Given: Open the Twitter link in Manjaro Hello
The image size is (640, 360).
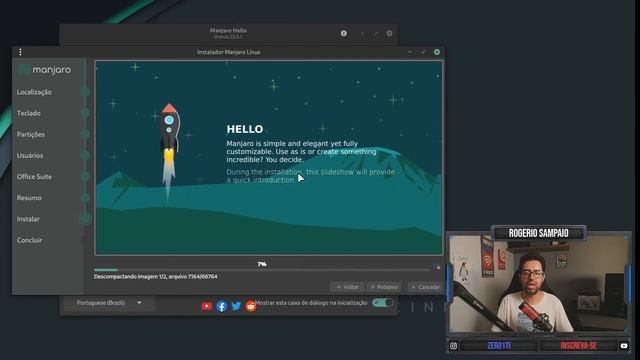Looking at the screenshot, I should click(236, 306).
